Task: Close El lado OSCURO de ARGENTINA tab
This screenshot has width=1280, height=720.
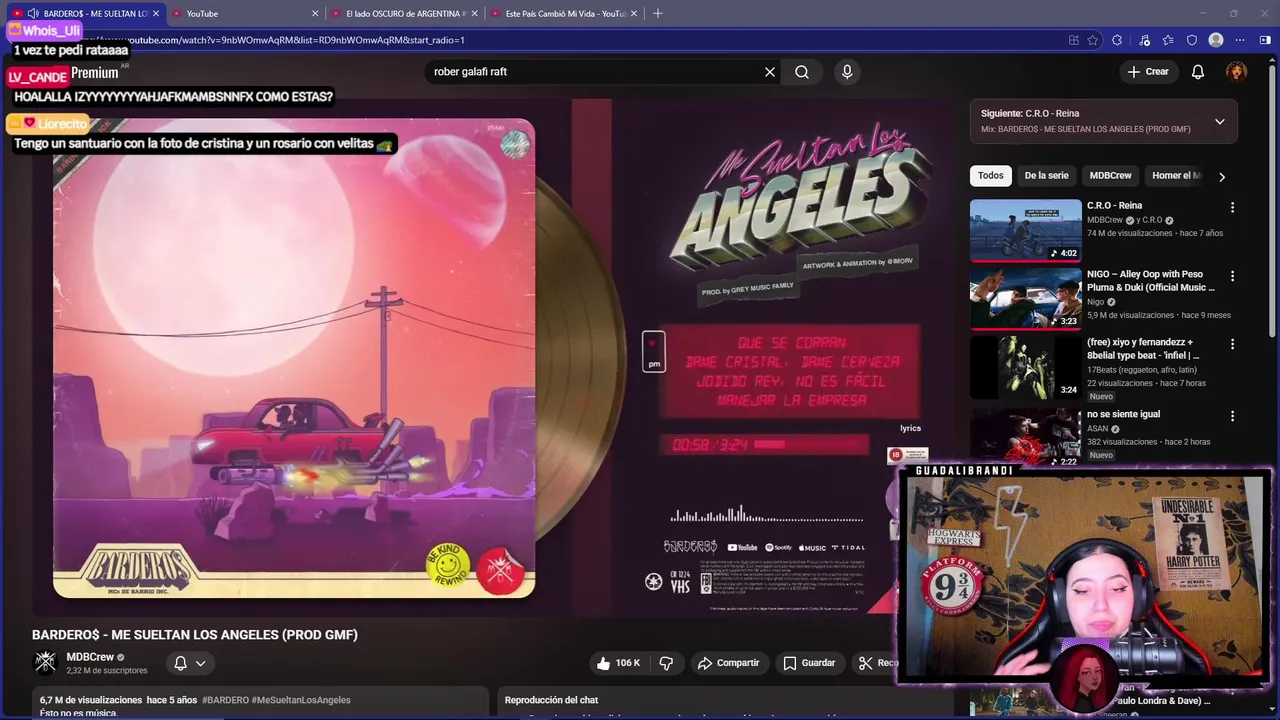Action: [475, 13]
